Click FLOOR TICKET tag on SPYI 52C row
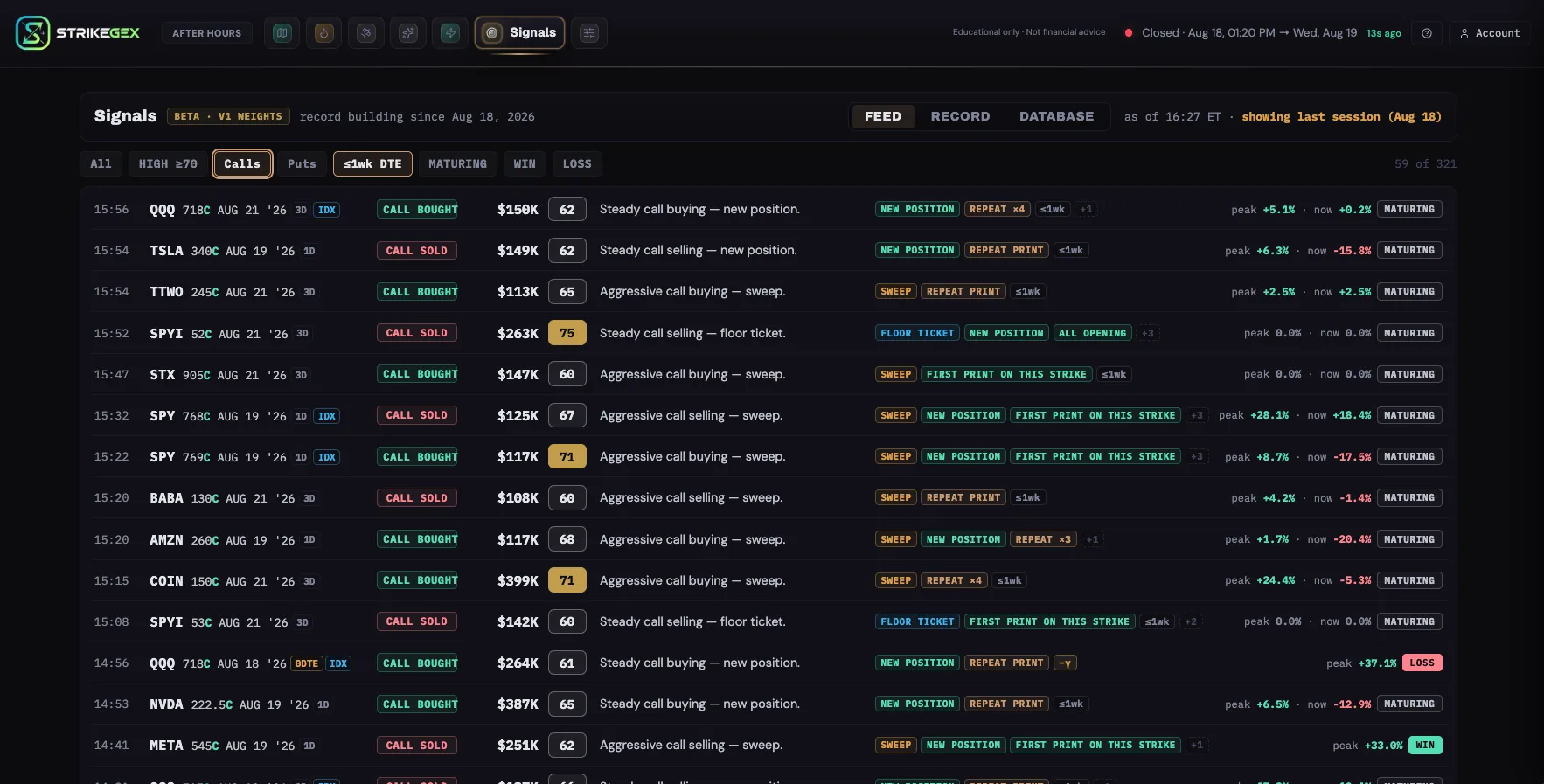 click(x=917, y=333)
